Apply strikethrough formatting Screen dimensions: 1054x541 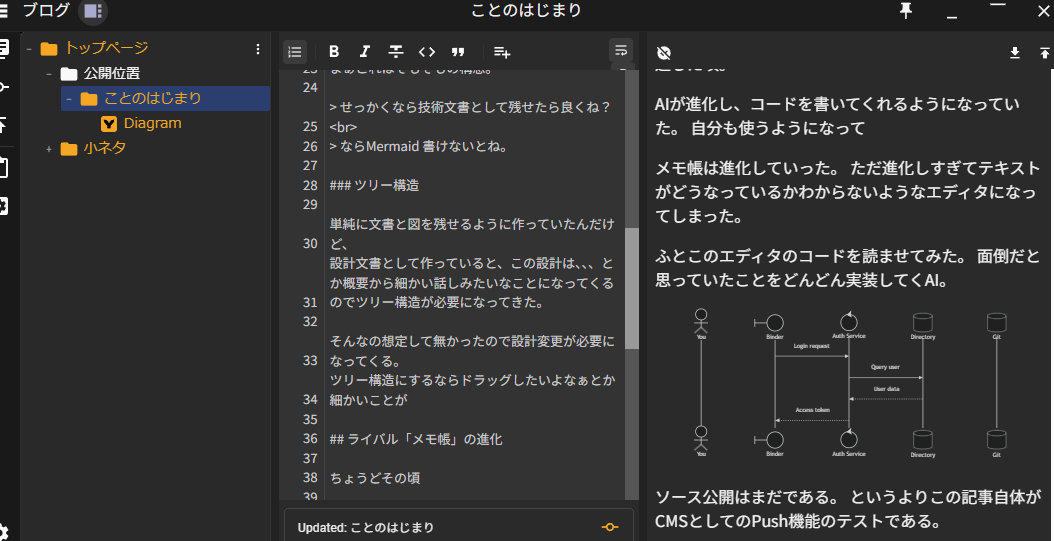[395, 52]
